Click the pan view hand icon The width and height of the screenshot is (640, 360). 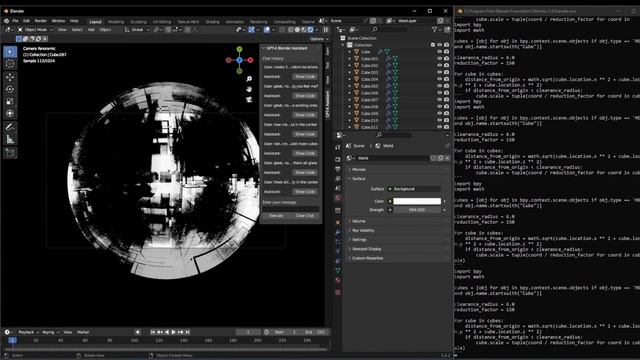249,89
